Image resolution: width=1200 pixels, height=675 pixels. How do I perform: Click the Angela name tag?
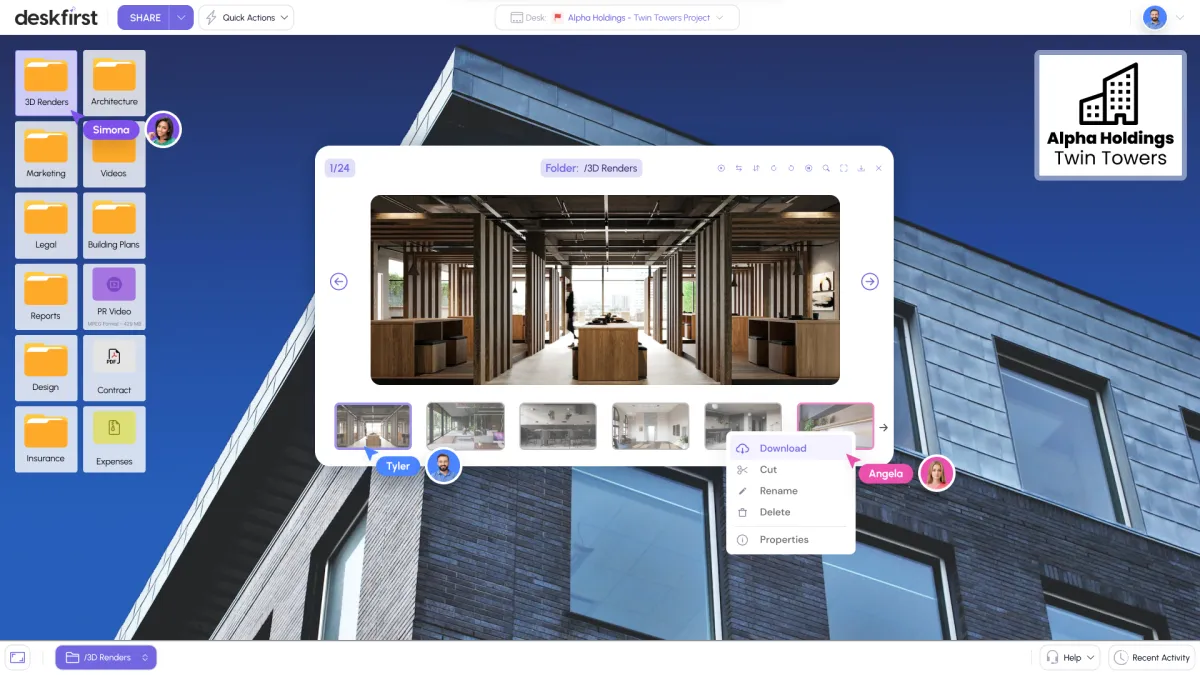tap(886, 474)
